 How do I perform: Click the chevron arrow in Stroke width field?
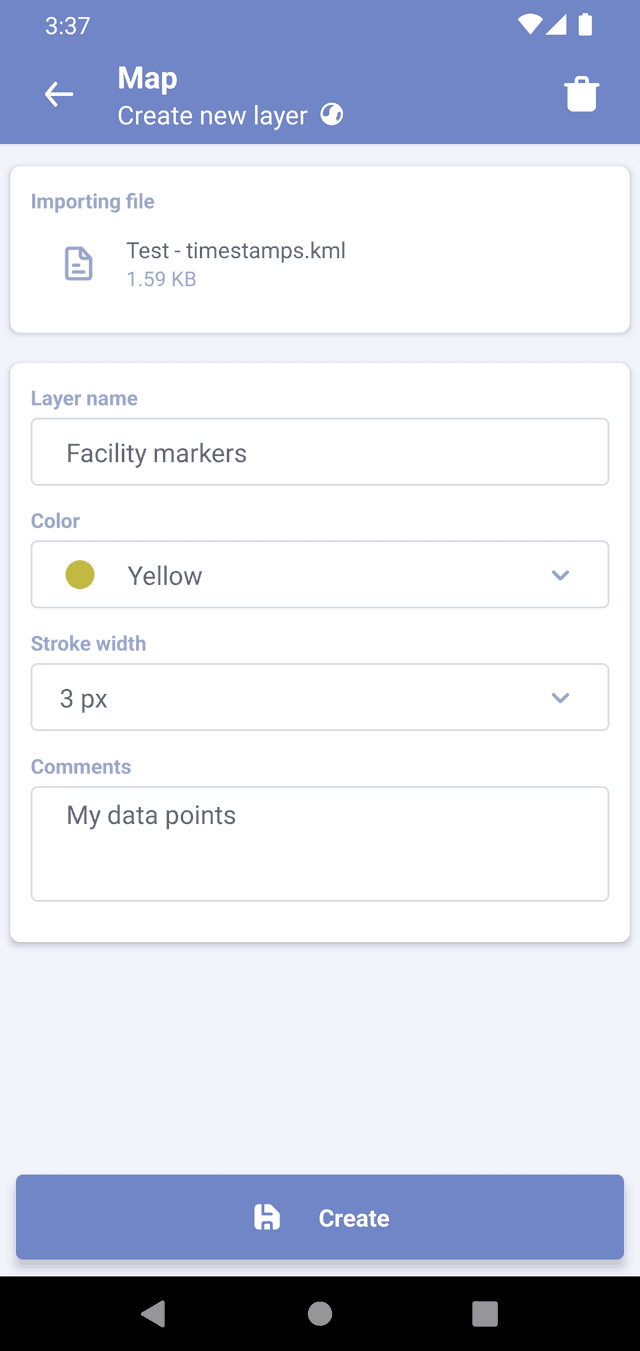tap(560, 698)
